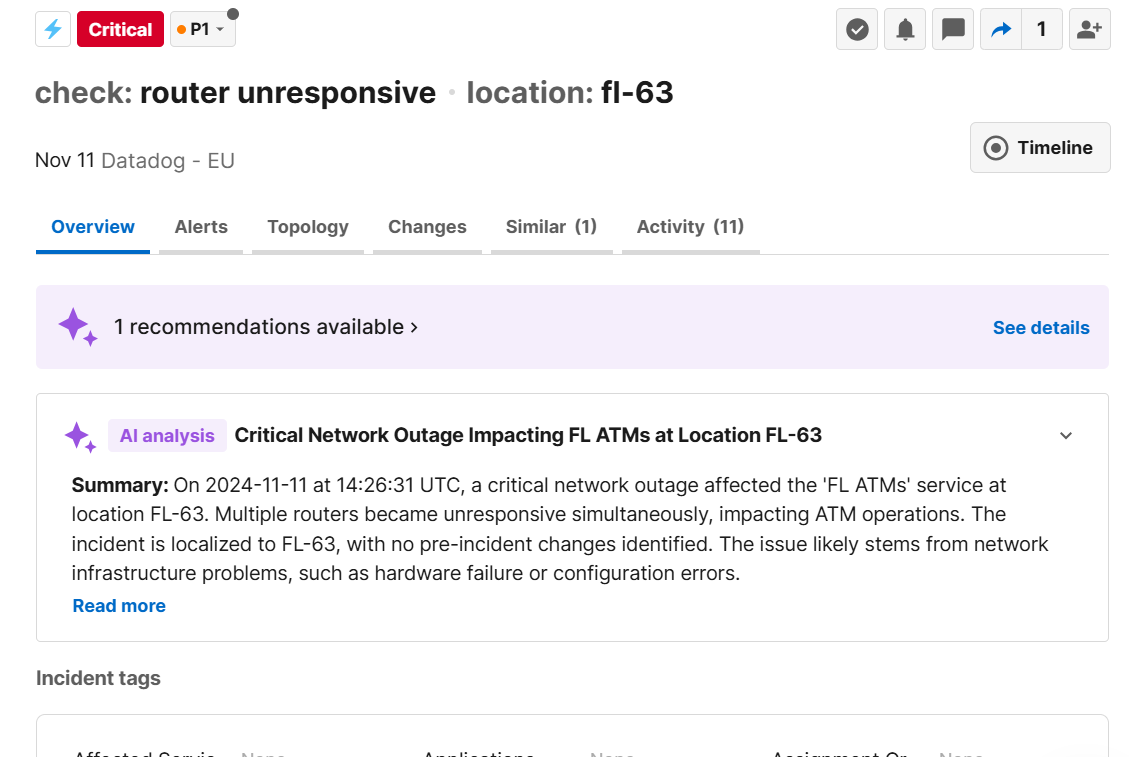Screen dimensions: 1129x757
Task: Share the incident via forward arrow icon
Action: coord(1000,29)
